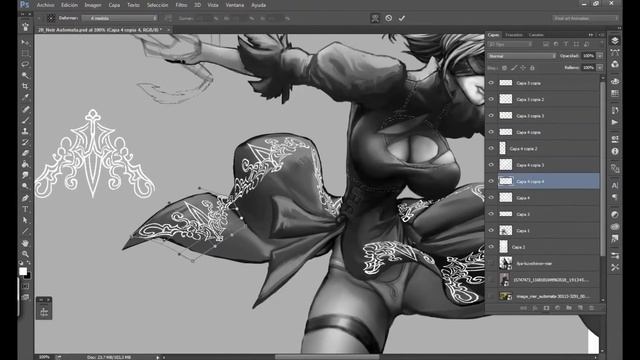Image resolution: width=640 pixels, height=360 pixels.
Task: Select the Quick Selection tool
Action: point(25,75)
